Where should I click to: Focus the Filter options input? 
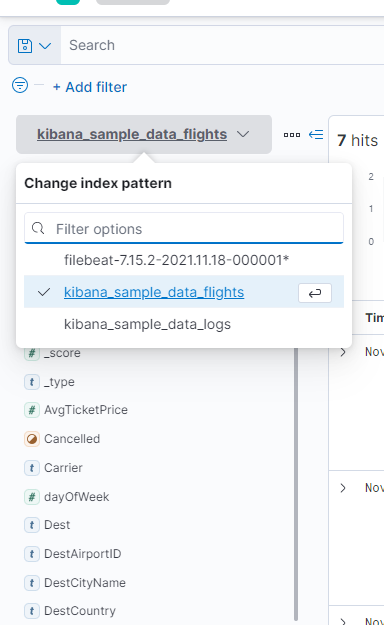pos(184,229)
